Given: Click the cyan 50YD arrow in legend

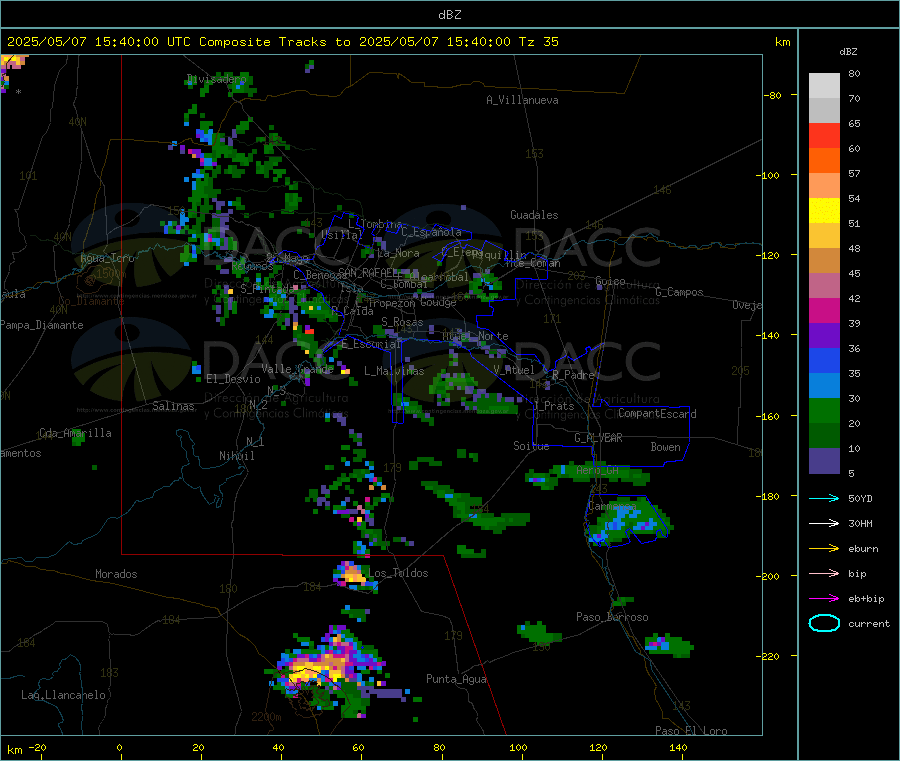Looking at the screenshot, I should 824,498.
